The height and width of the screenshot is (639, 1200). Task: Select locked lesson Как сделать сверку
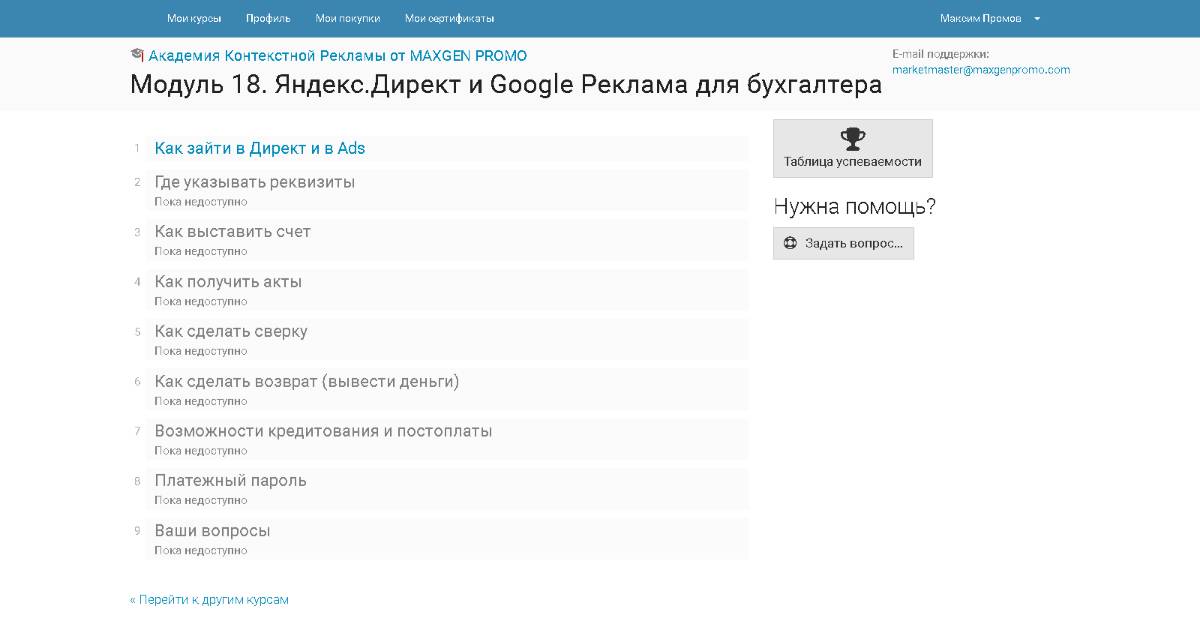coord(231,332)
